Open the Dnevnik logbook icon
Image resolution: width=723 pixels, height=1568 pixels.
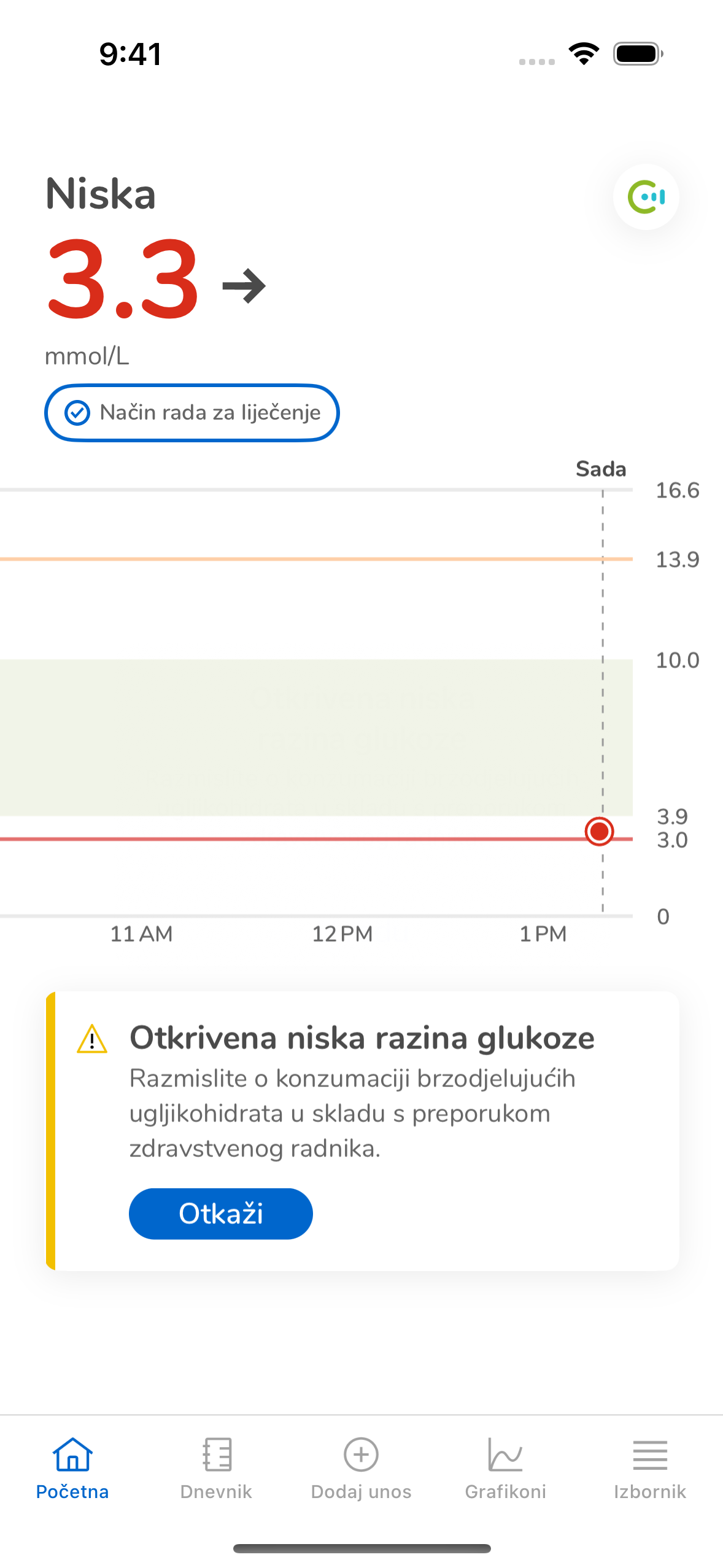(217, 1454)
